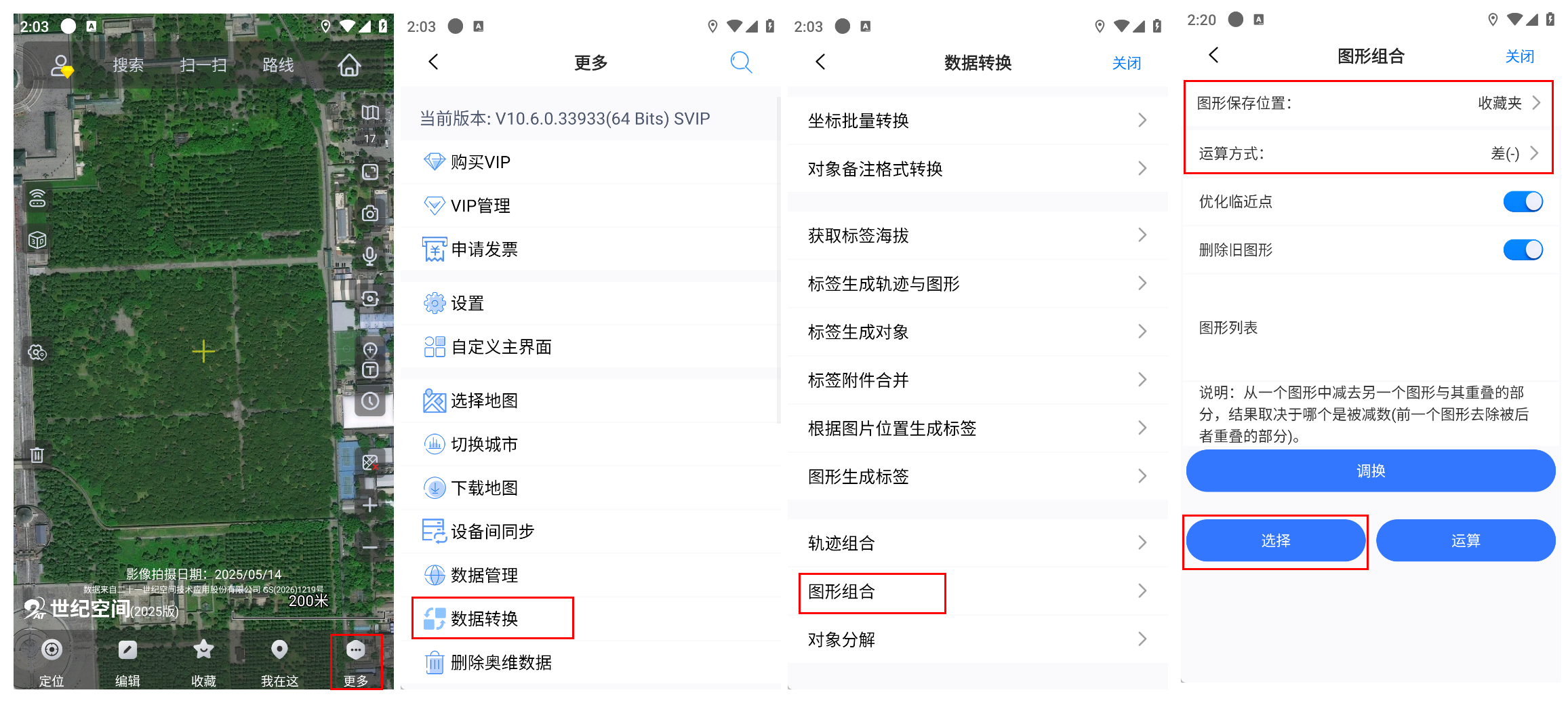Select the text label T tool

370,370
